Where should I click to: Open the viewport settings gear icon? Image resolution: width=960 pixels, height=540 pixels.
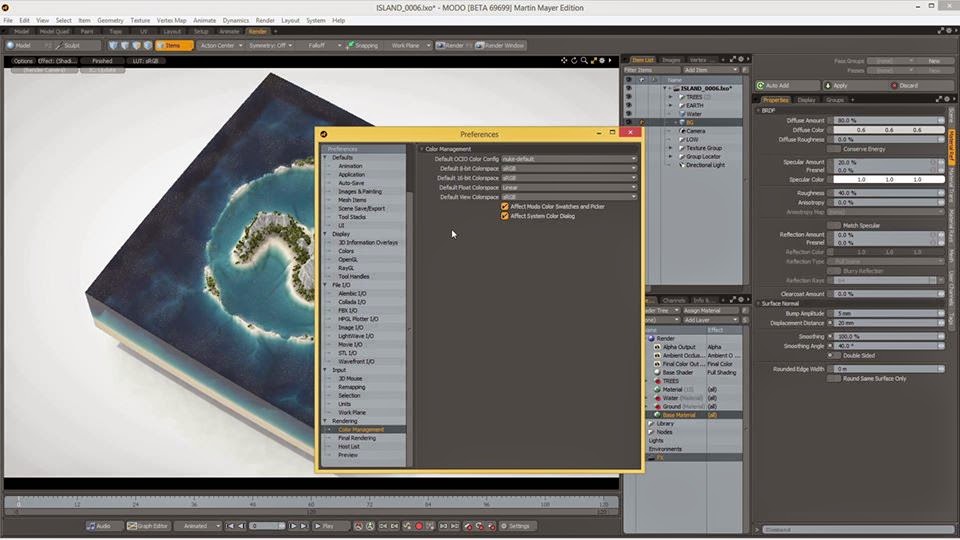click(602, 61)
